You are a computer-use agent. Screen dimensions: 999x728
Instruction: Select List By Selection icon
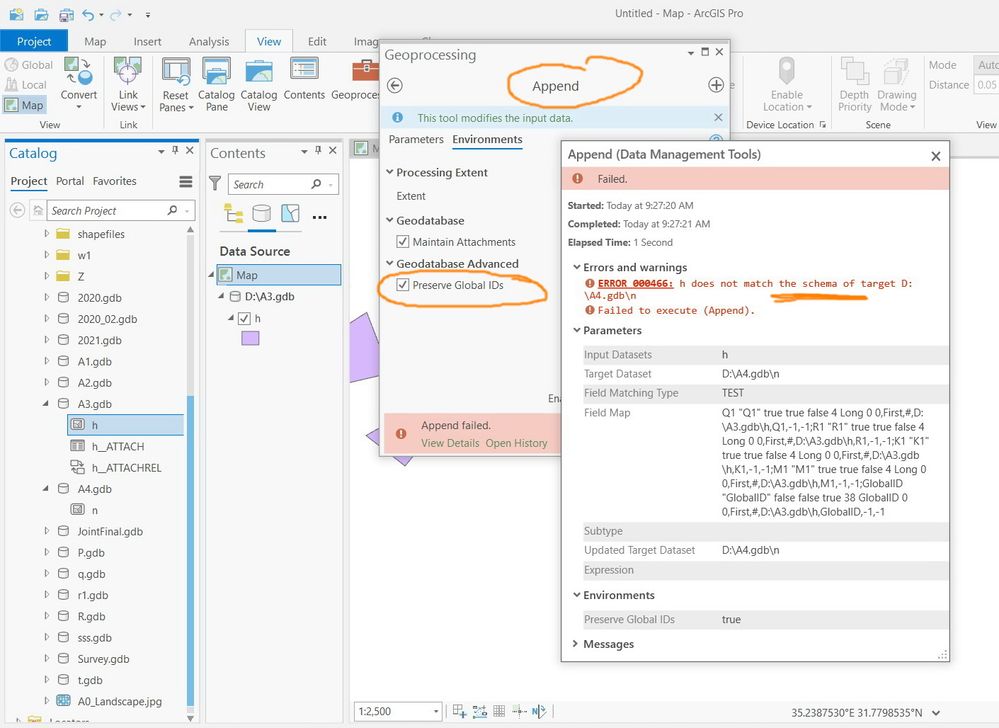[x=290, y=213]
